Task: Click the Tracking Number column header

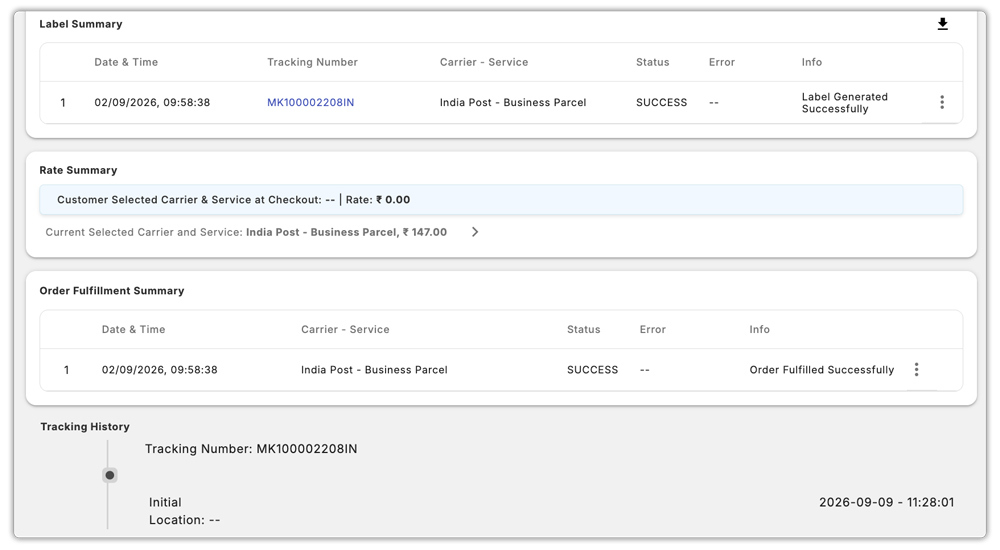Action: (x=312, y=63)
